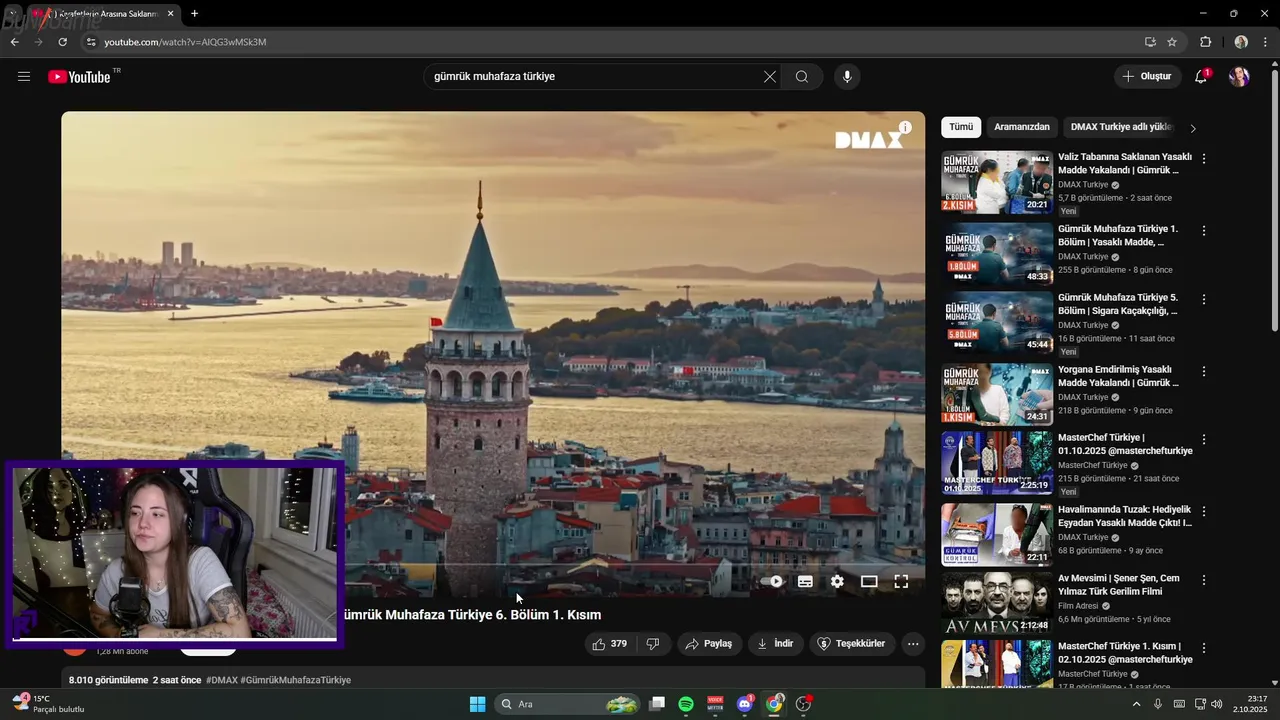Open options for Yorgana Emdirilmiş video
The width and height of the screenshot is (1280, 720).
[1204, 371]
